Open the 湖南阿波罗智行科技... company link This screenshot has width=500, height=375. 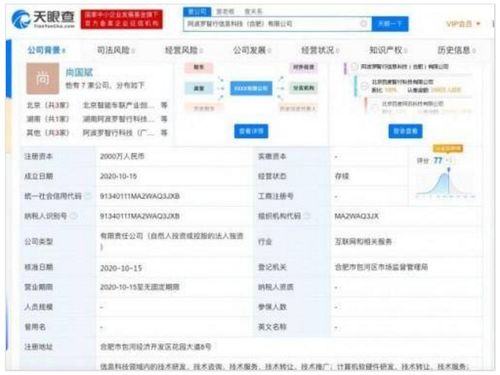click(119, 119)
